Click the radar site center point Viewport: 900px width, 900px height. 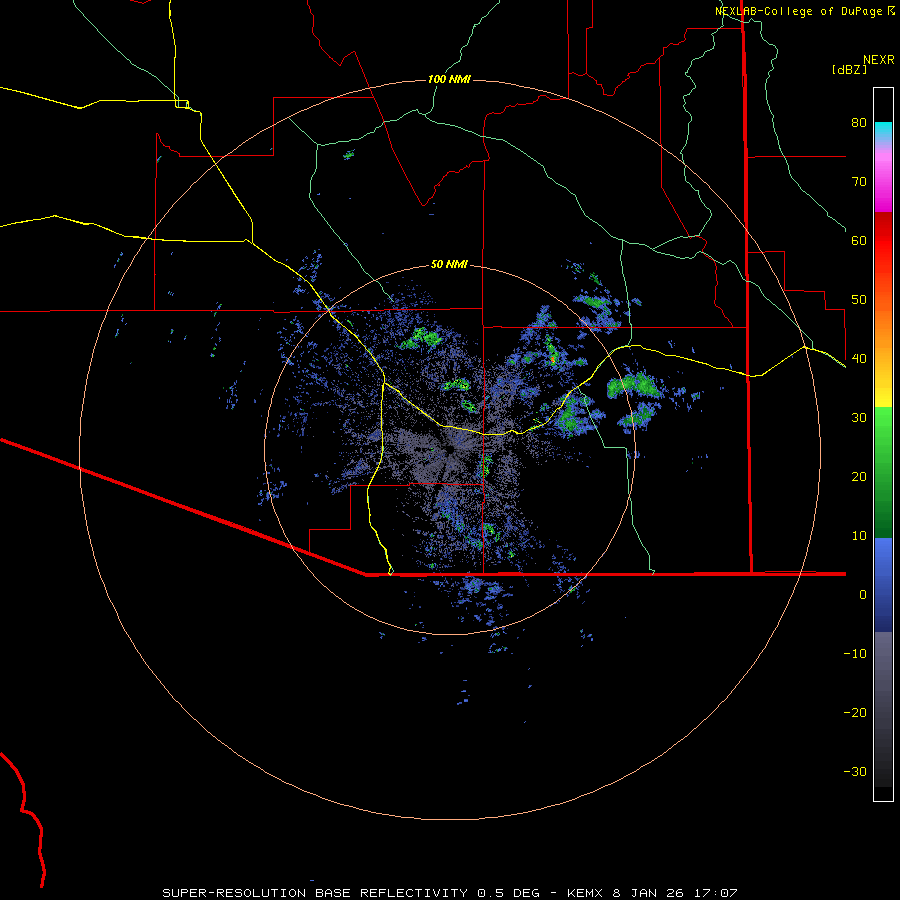coord(450,450)
